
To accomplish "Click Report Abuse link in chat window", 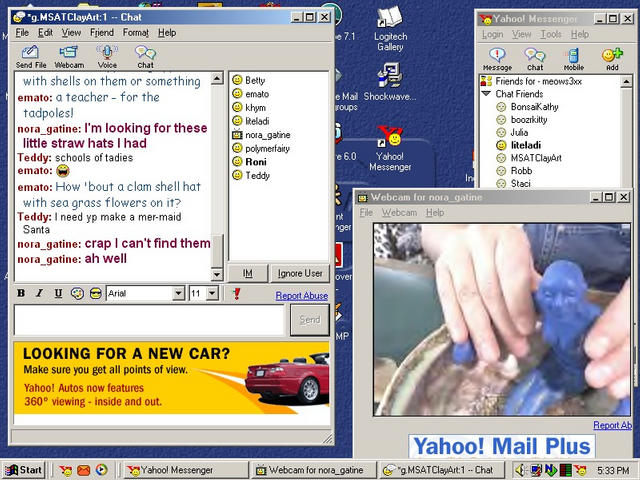I will coord(302,296).
